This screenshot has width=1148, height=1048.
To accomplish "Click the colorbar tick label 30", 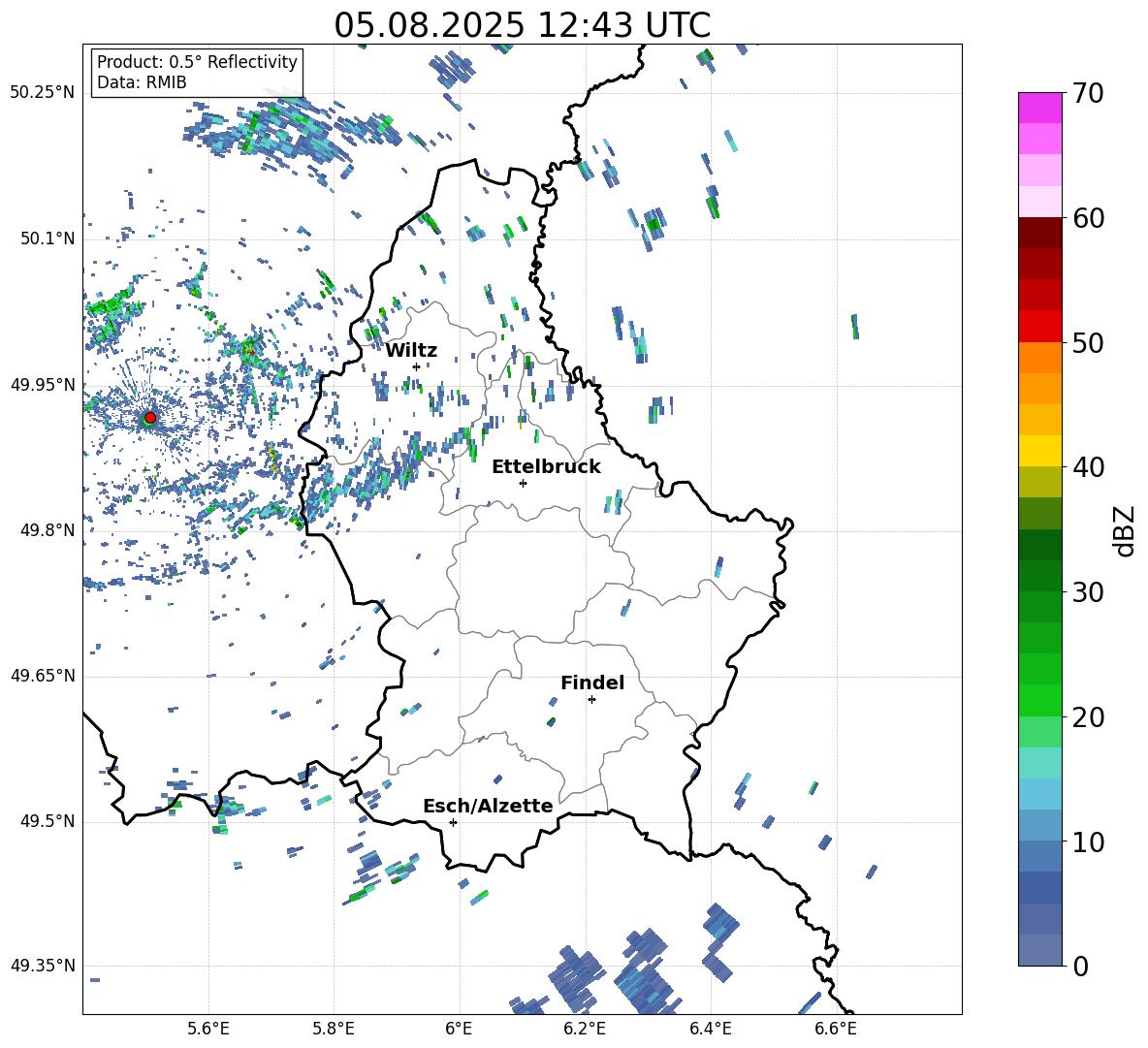I will 1088,592.
